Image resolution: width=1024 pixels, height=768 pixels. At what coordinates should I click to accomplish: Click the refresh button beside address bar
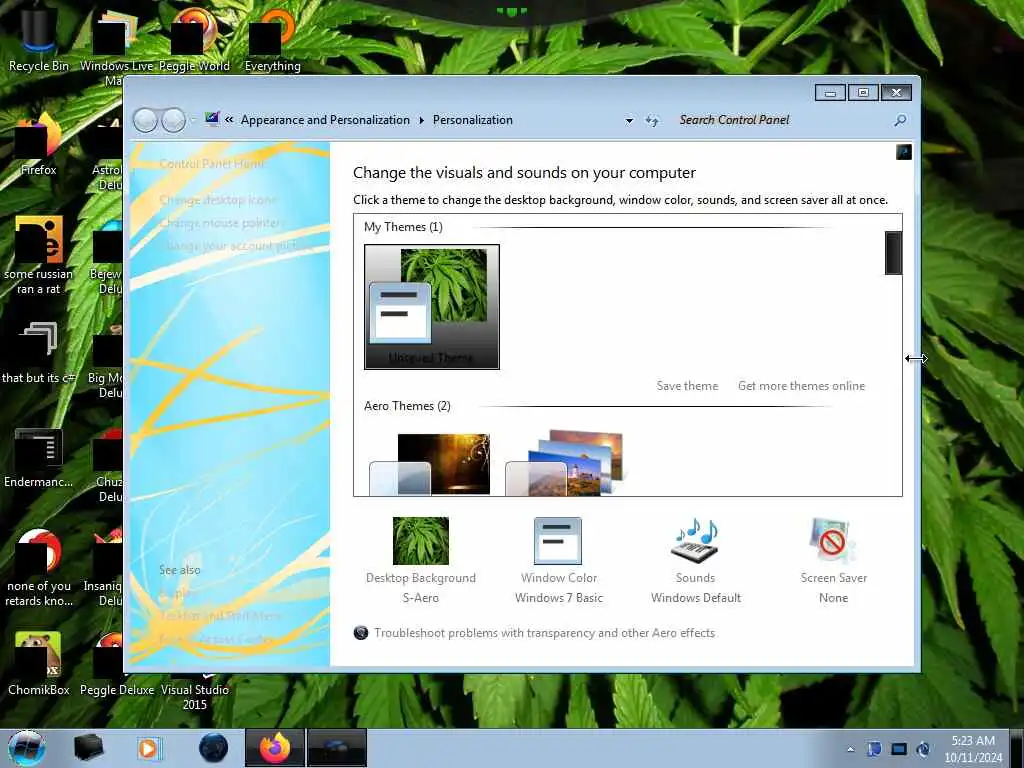(652, 120)
